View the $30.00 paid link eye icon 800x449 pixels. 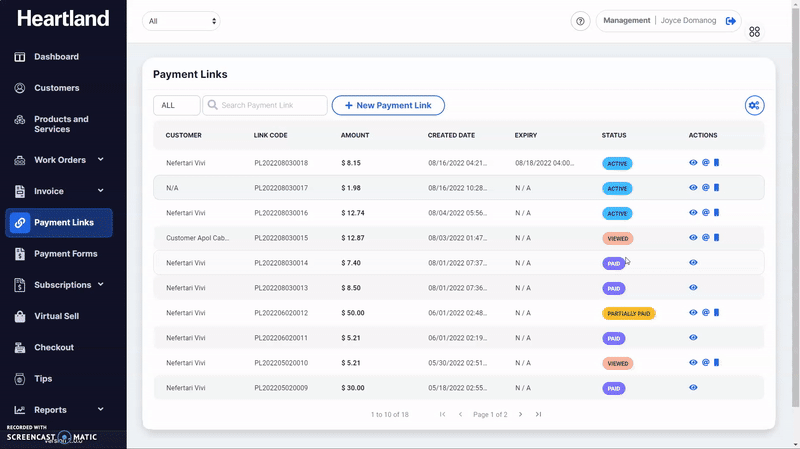pyautogui.click(x=693, y=388)
